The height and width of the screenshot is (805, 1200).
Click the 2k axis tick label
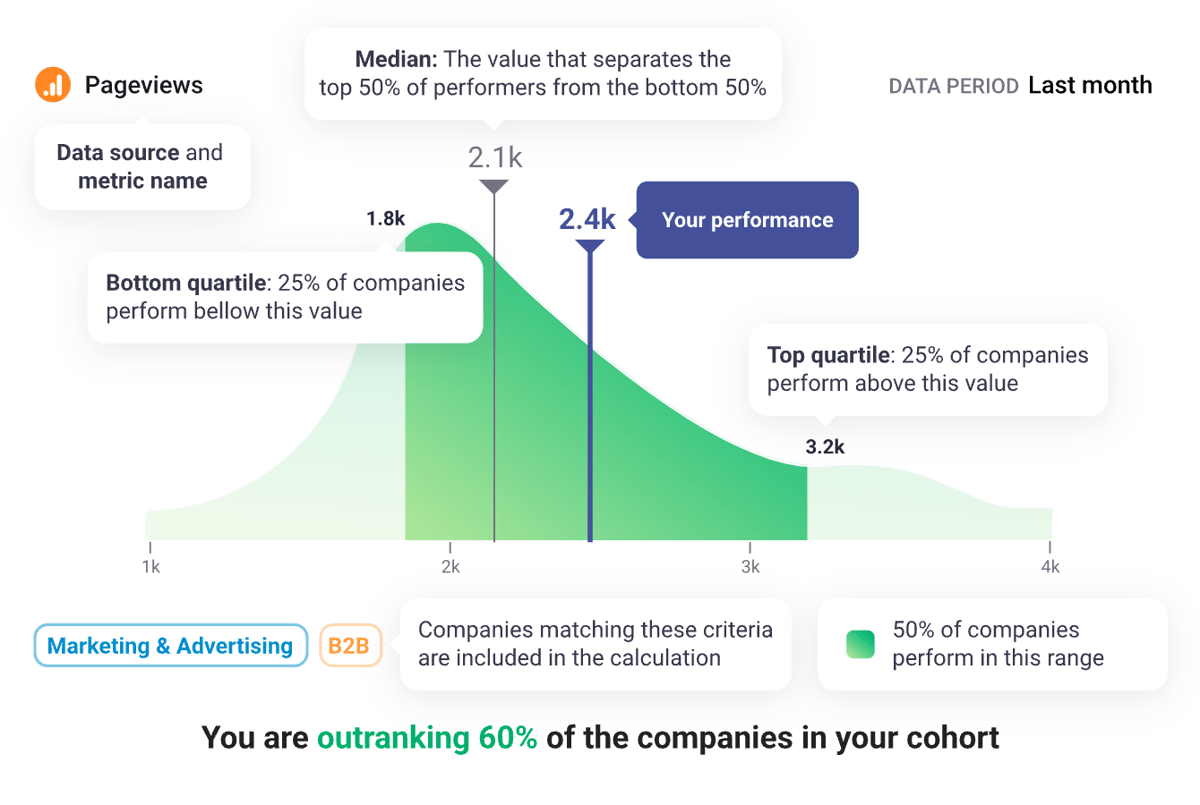tap(450, 567)
